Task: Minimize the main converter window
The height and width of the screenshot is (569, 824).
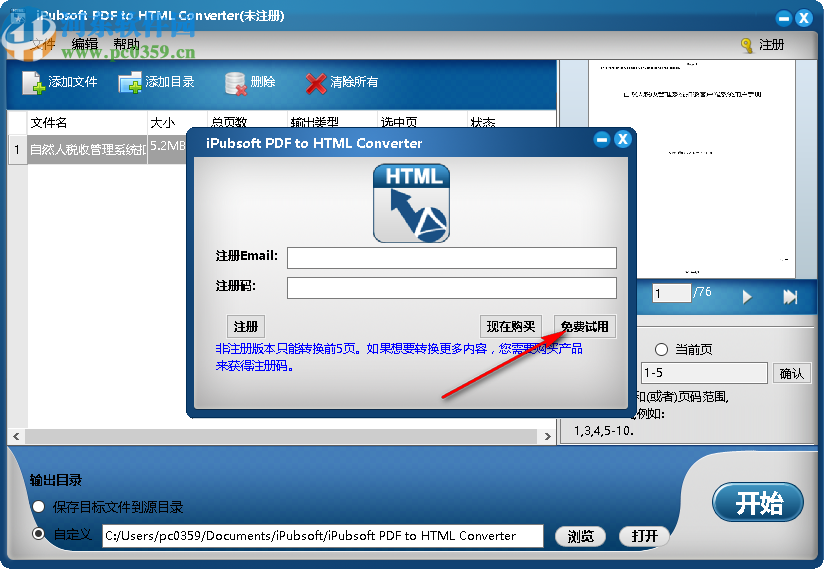Action: (x=784, y=18)
